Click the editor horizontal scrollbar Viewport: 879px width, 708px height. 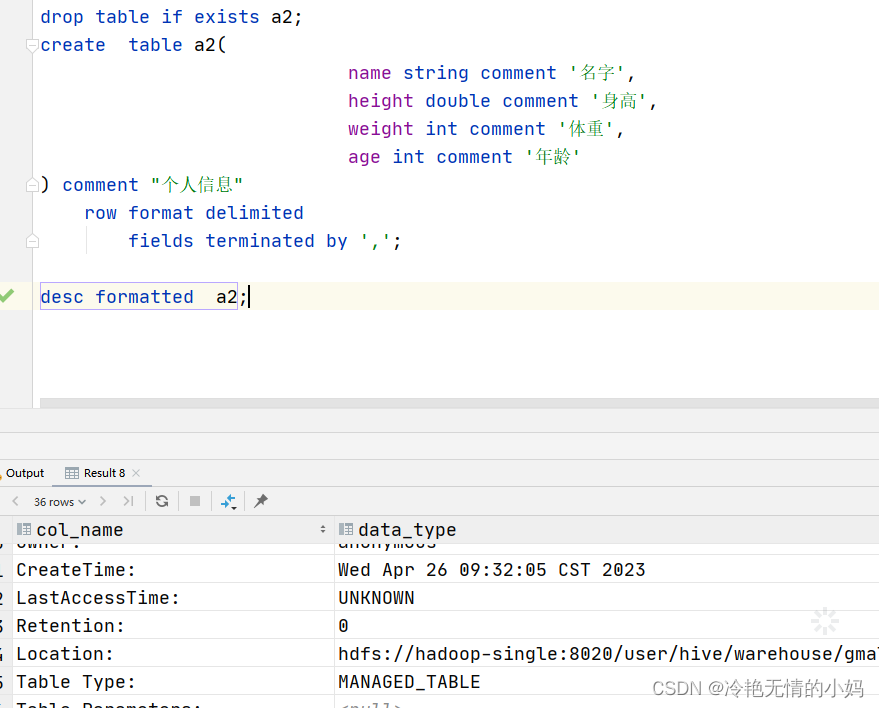pos(459,403)
